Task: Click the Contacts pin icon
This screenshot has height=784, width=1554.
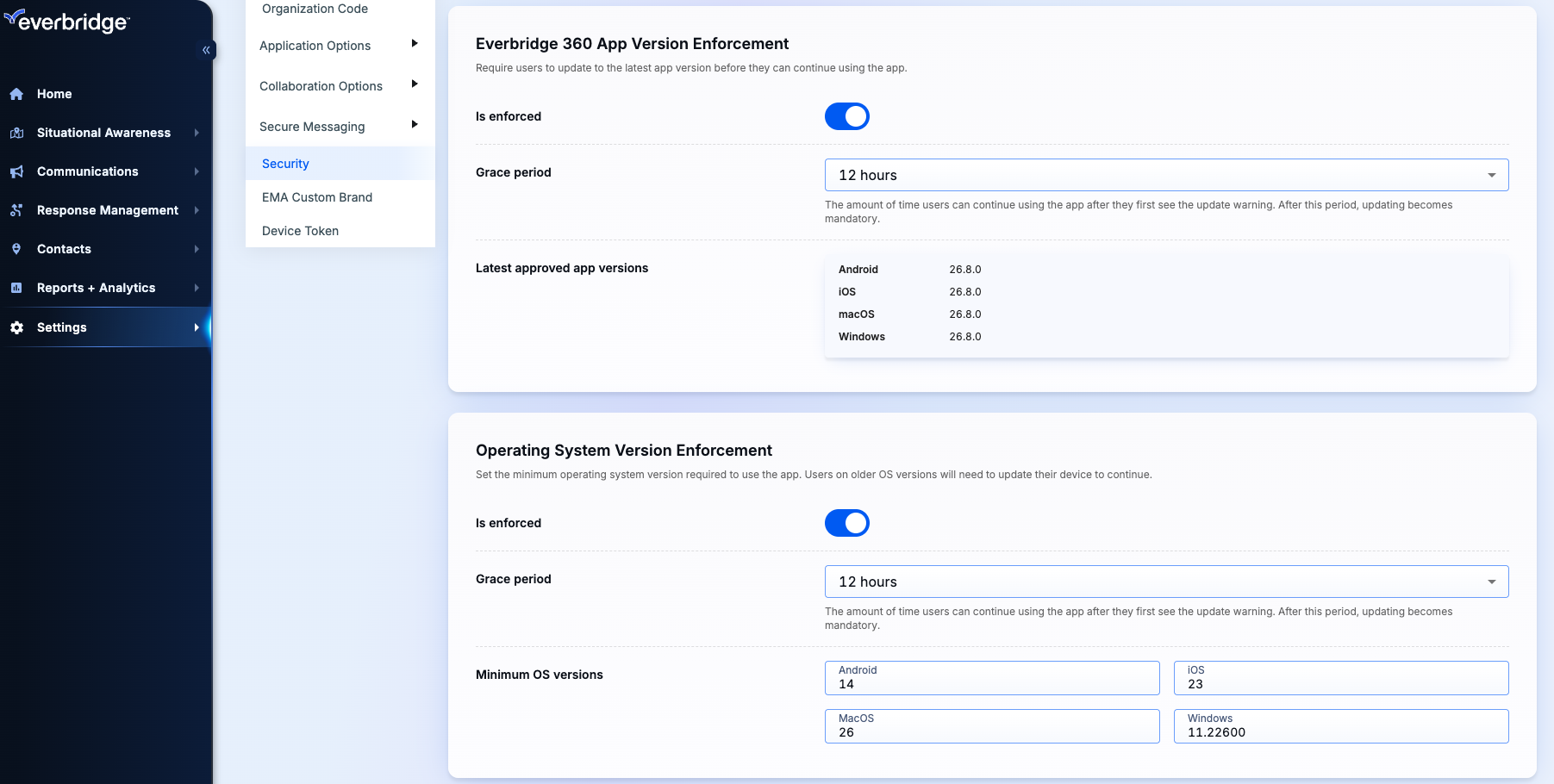Action: [16, 249]
